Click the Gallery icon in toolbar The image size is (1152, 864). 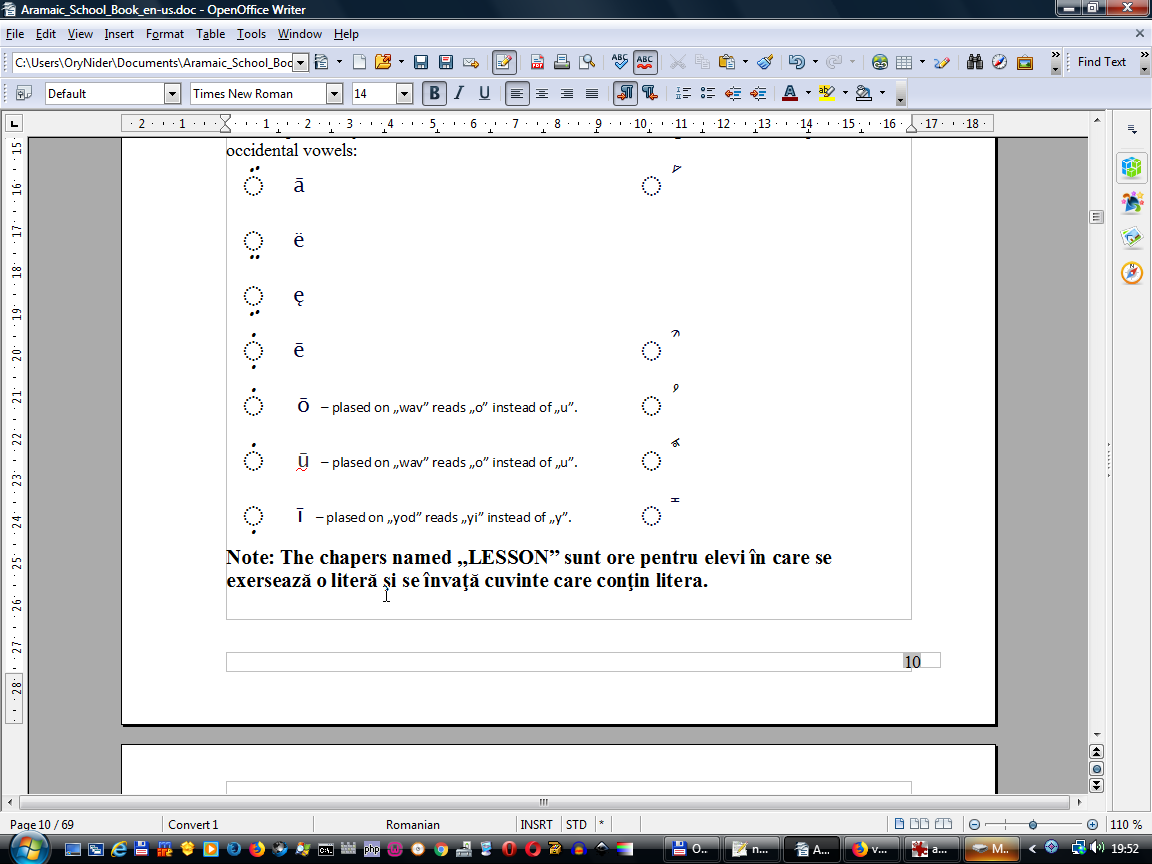(1025, 62)
